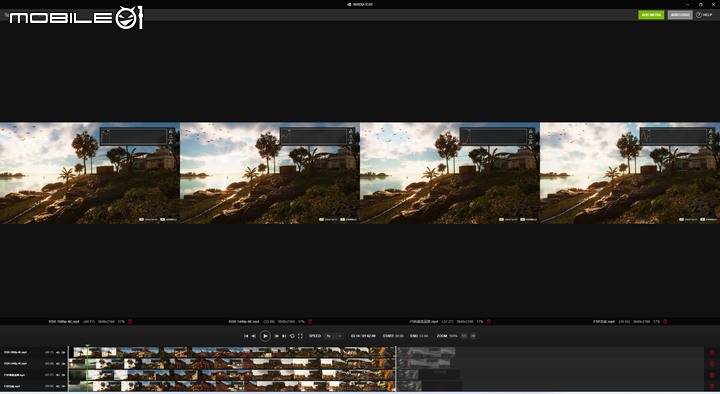Jump to the end of playback
The width and height of the screenshot is (720, 394).
pyautogui.click(x=284, y=336)
